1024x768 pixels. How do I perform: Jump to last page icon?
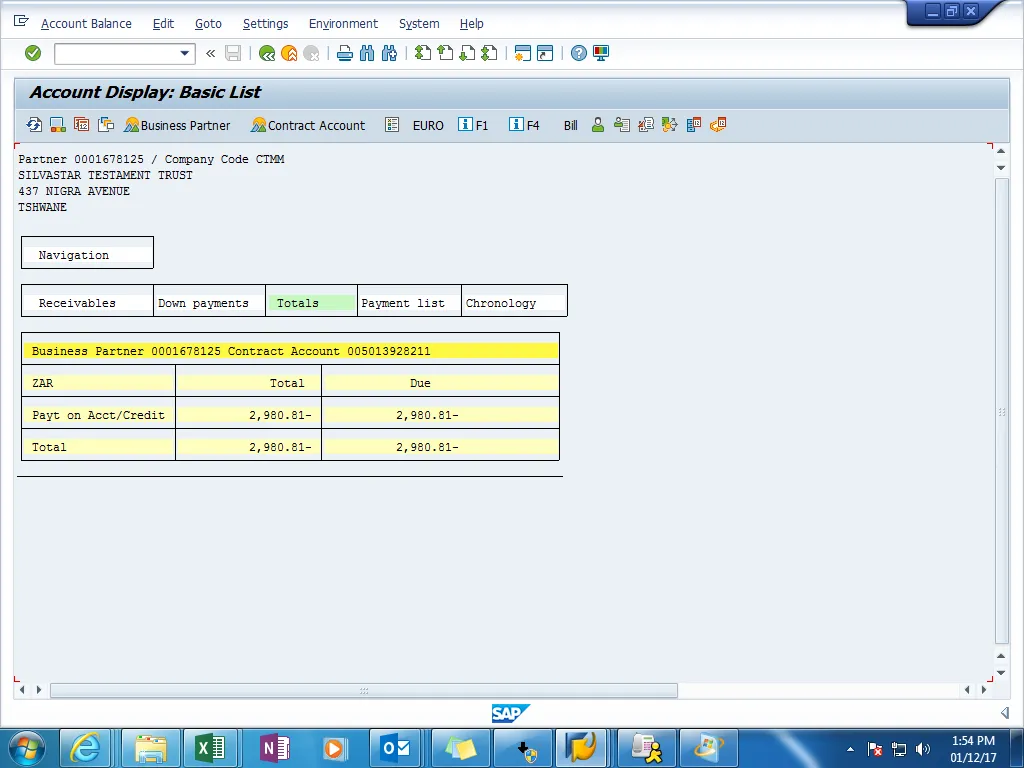click(x=489, y=54)
